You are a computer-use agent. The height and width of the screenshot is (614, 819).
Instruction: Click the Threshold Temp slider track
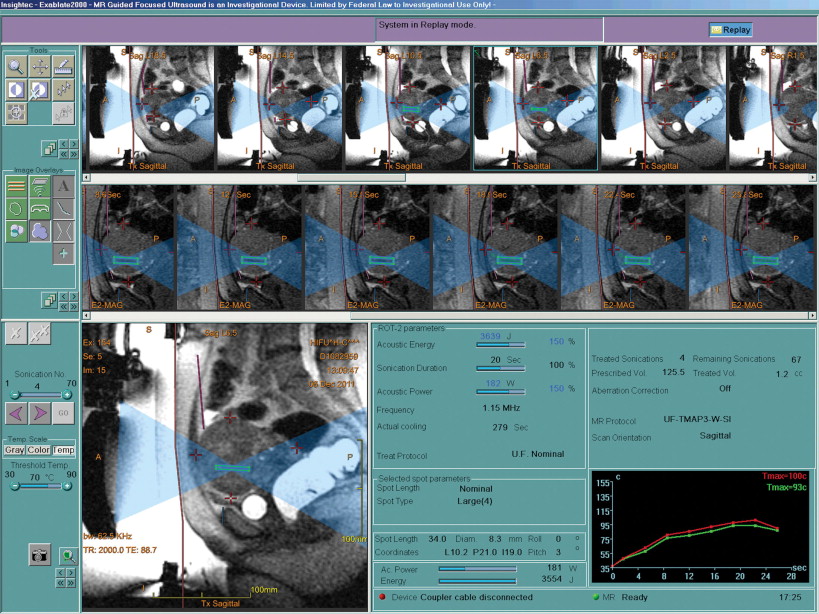pyautogui.click(x=40, y=487)
